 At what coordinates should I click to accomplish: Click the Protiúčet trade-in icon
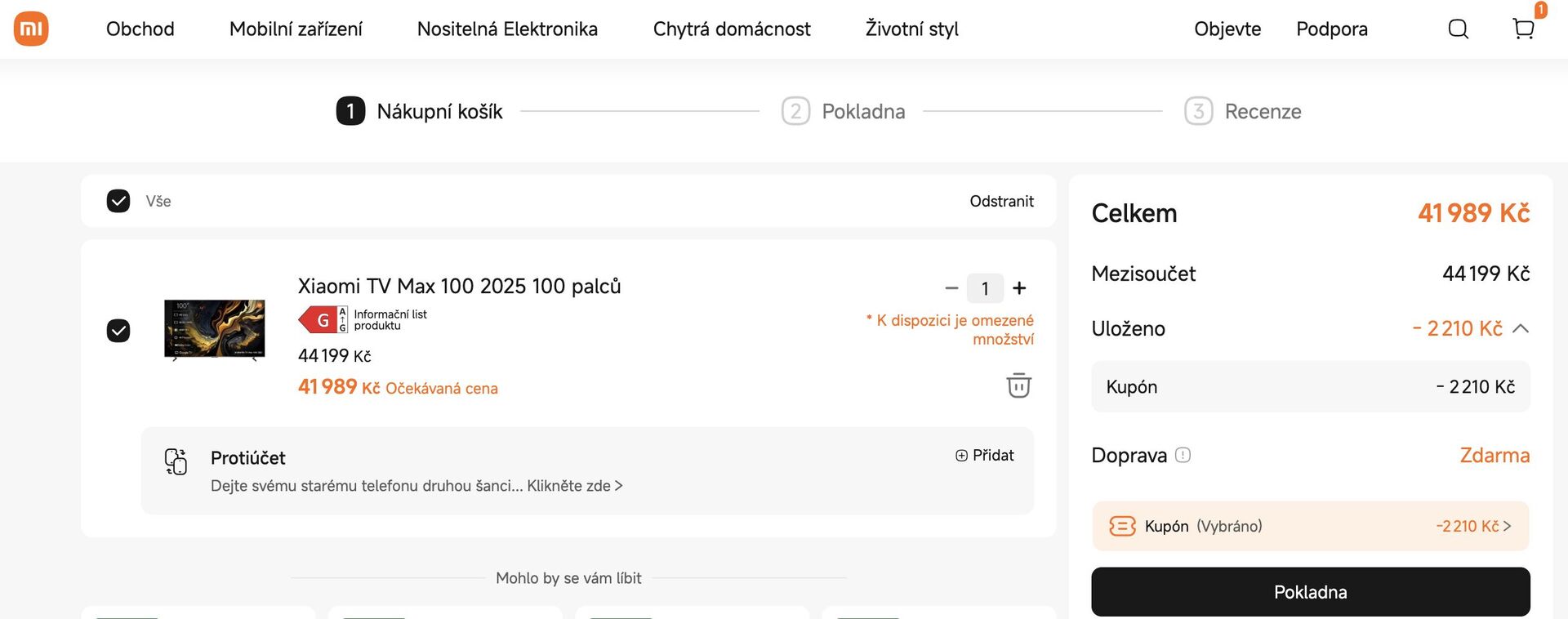(176, 461)
